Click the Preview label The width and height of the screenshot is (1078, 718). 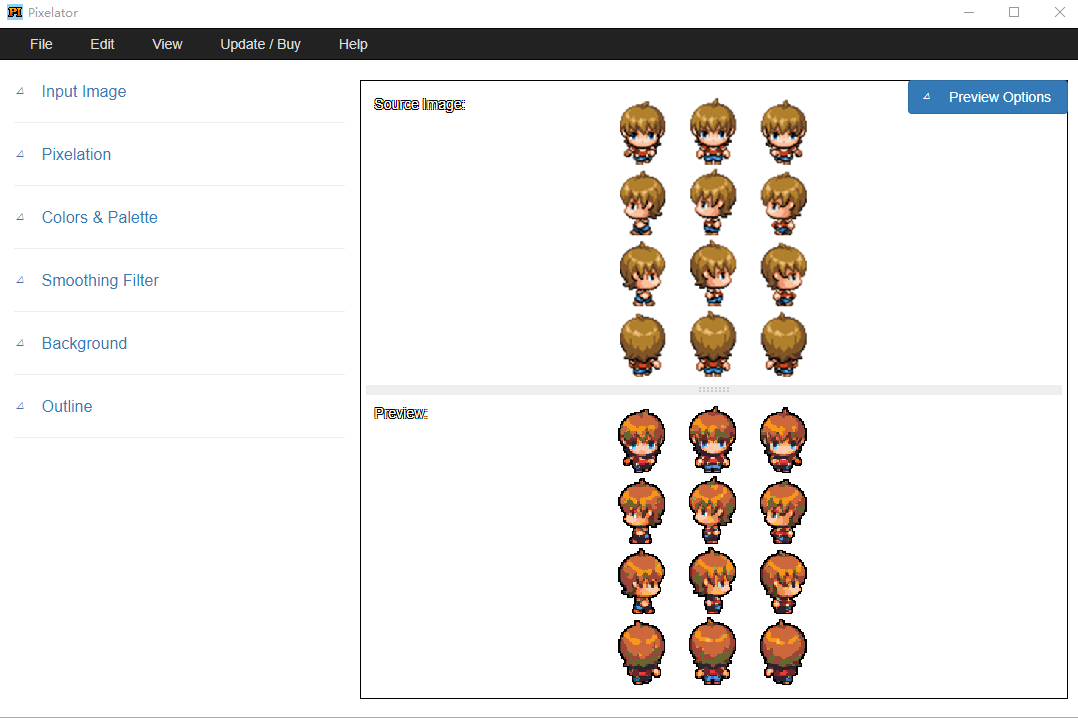coord(401,413)
